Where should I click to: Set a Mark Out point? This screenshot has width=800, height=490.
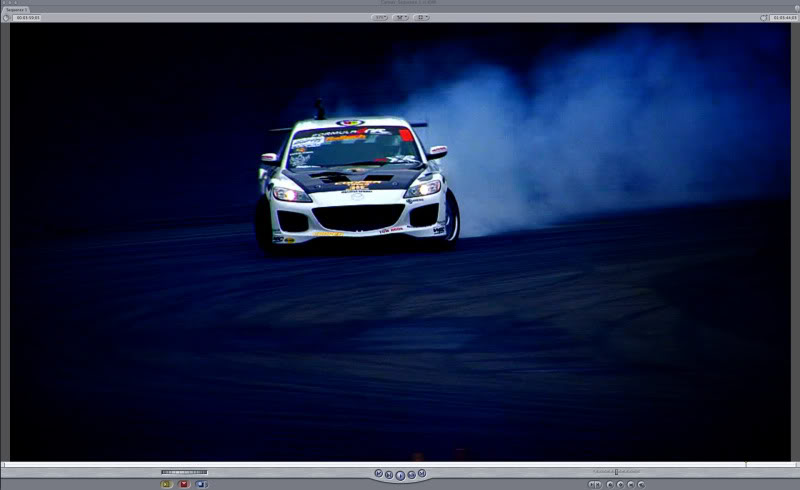pyautogui.click(x=598, y=484)
